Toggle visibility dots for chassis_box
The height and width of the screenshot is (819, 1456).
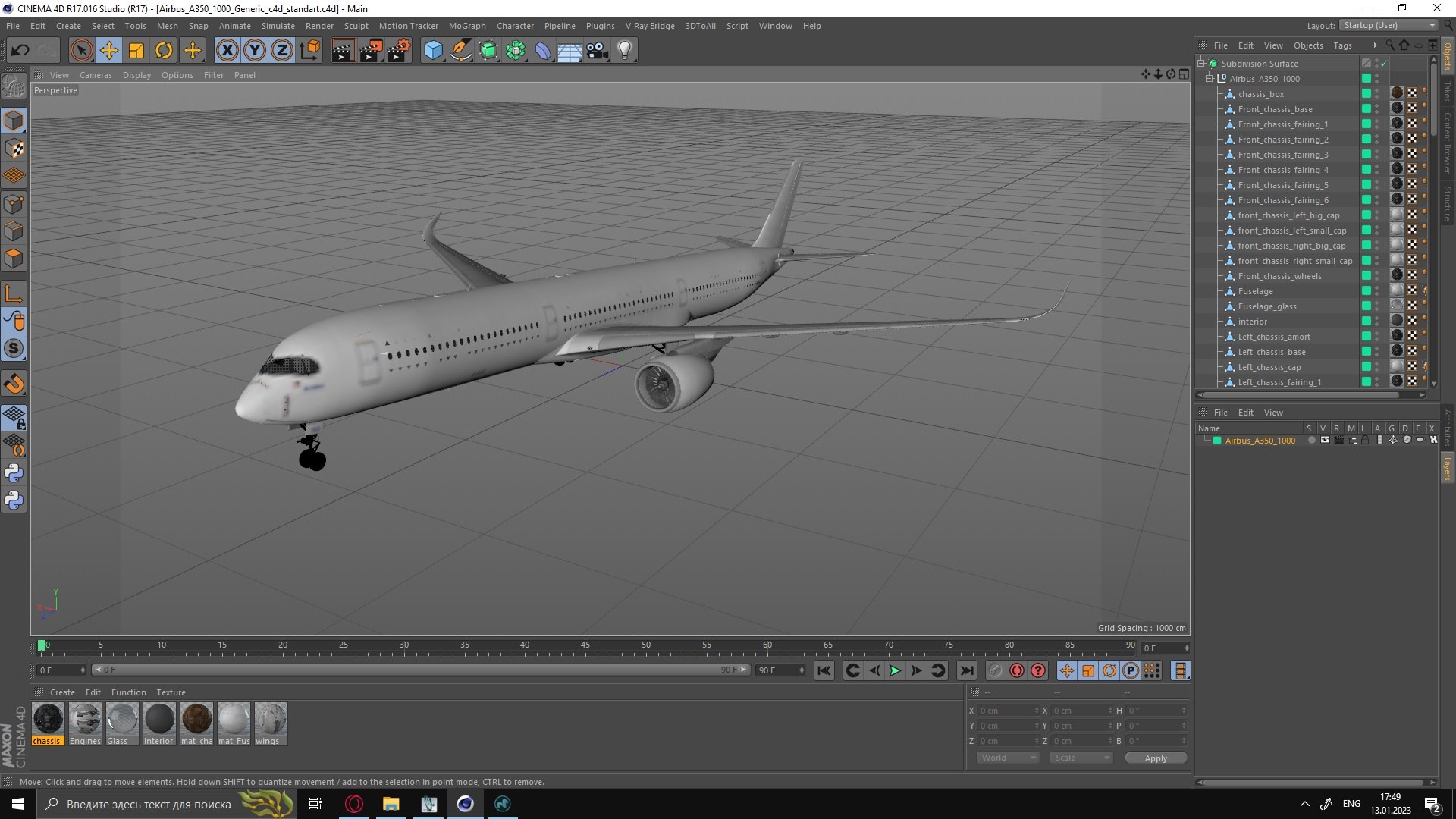coord(1377,94)
